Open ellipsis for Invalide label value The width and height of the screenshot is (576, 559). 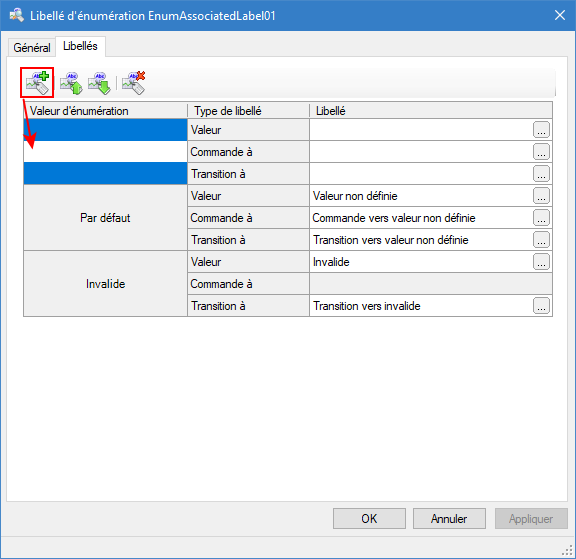point(541,262)
